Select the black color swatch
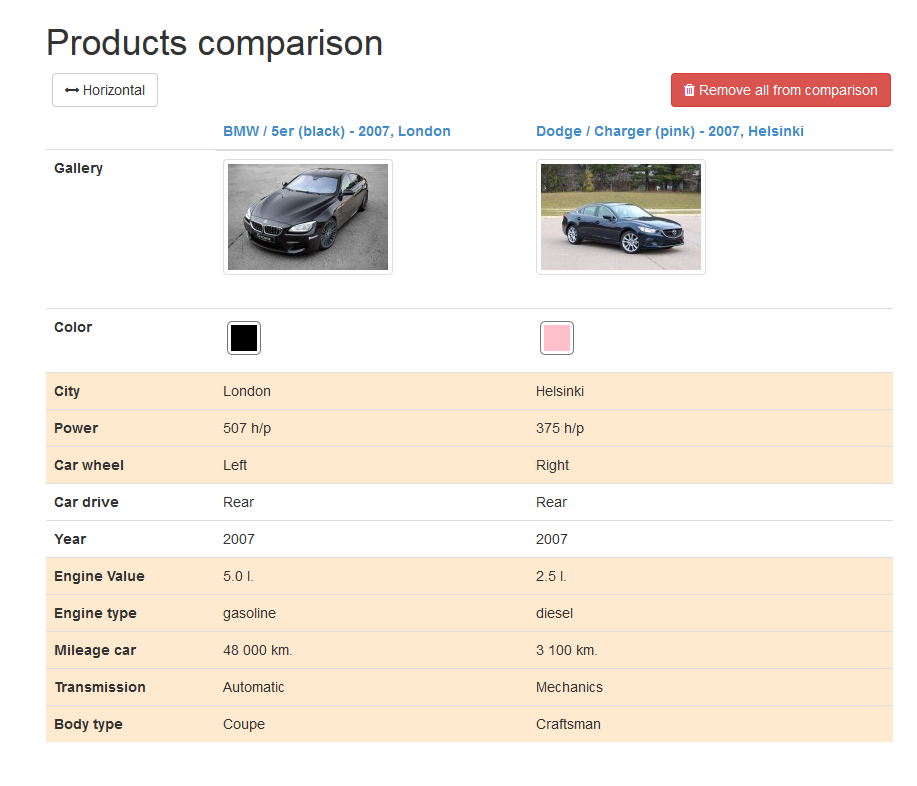 244,338
